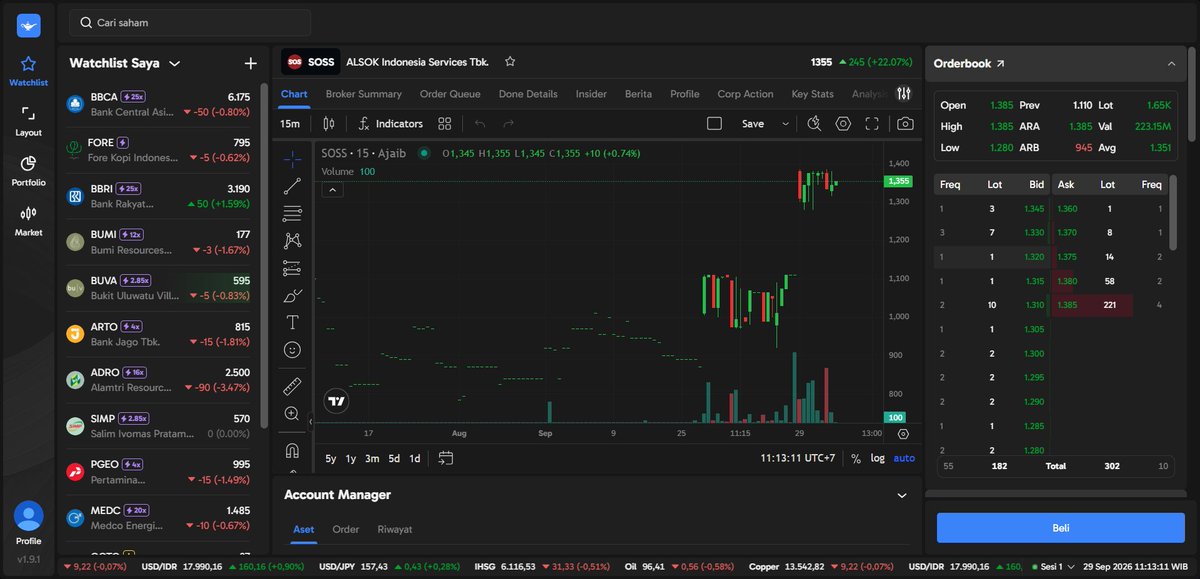The image size is (1200, 579).
Task: Set chart range to 5y
Action: 331,458
